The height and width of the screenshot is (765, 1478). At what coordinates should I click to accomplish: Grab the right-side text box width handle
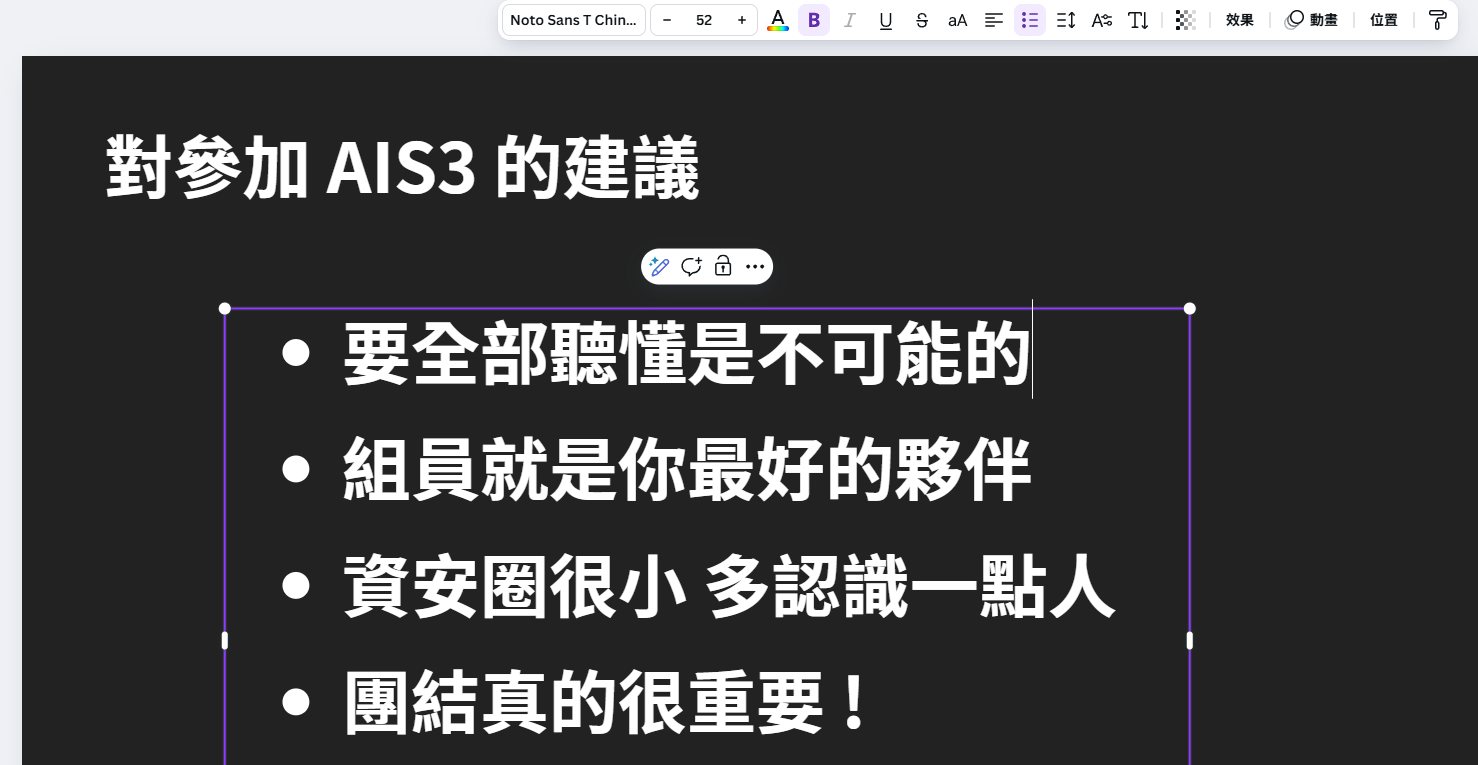pos(1189,640)
